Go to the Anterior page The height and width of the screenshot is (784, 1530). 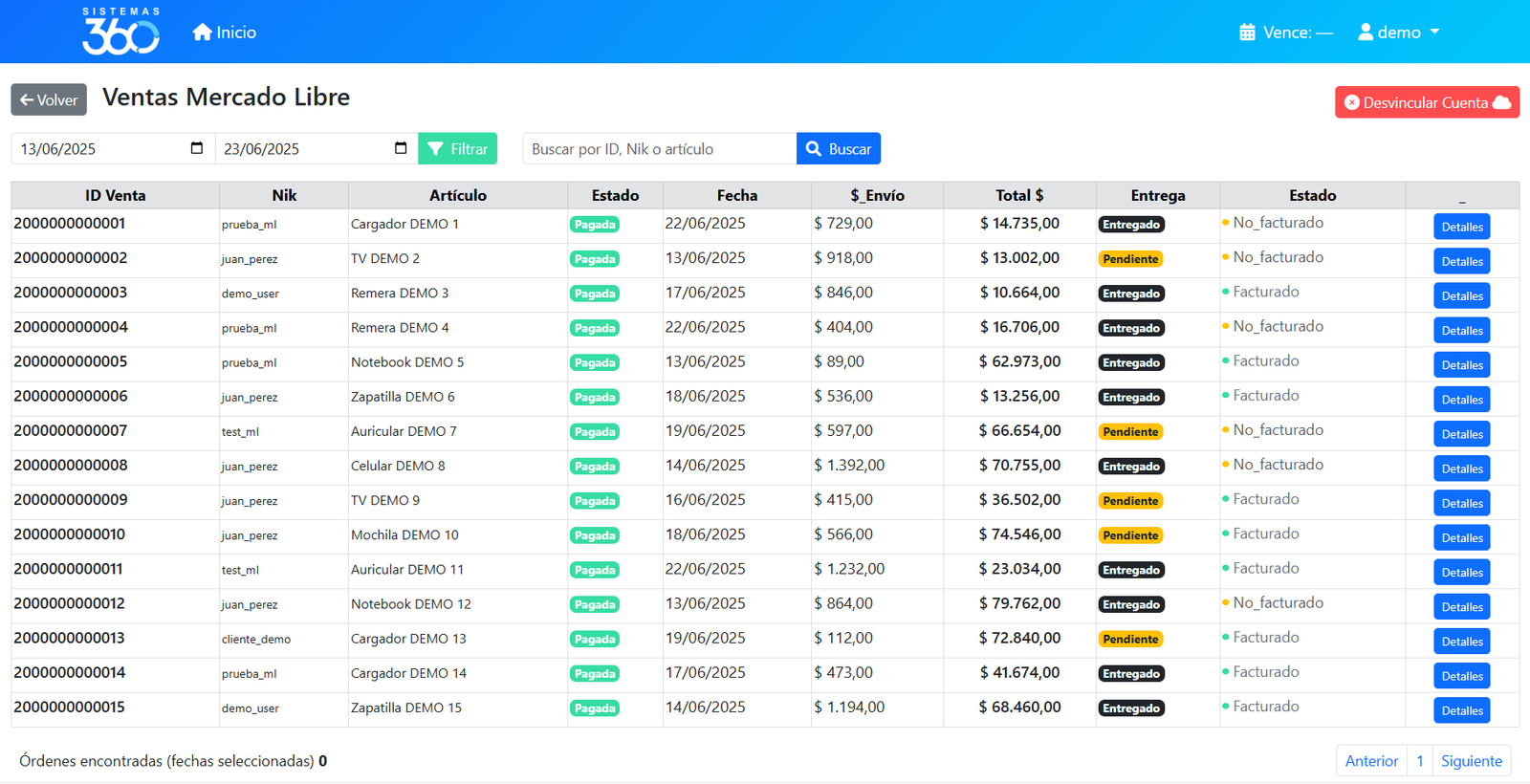click(1371, 761)
